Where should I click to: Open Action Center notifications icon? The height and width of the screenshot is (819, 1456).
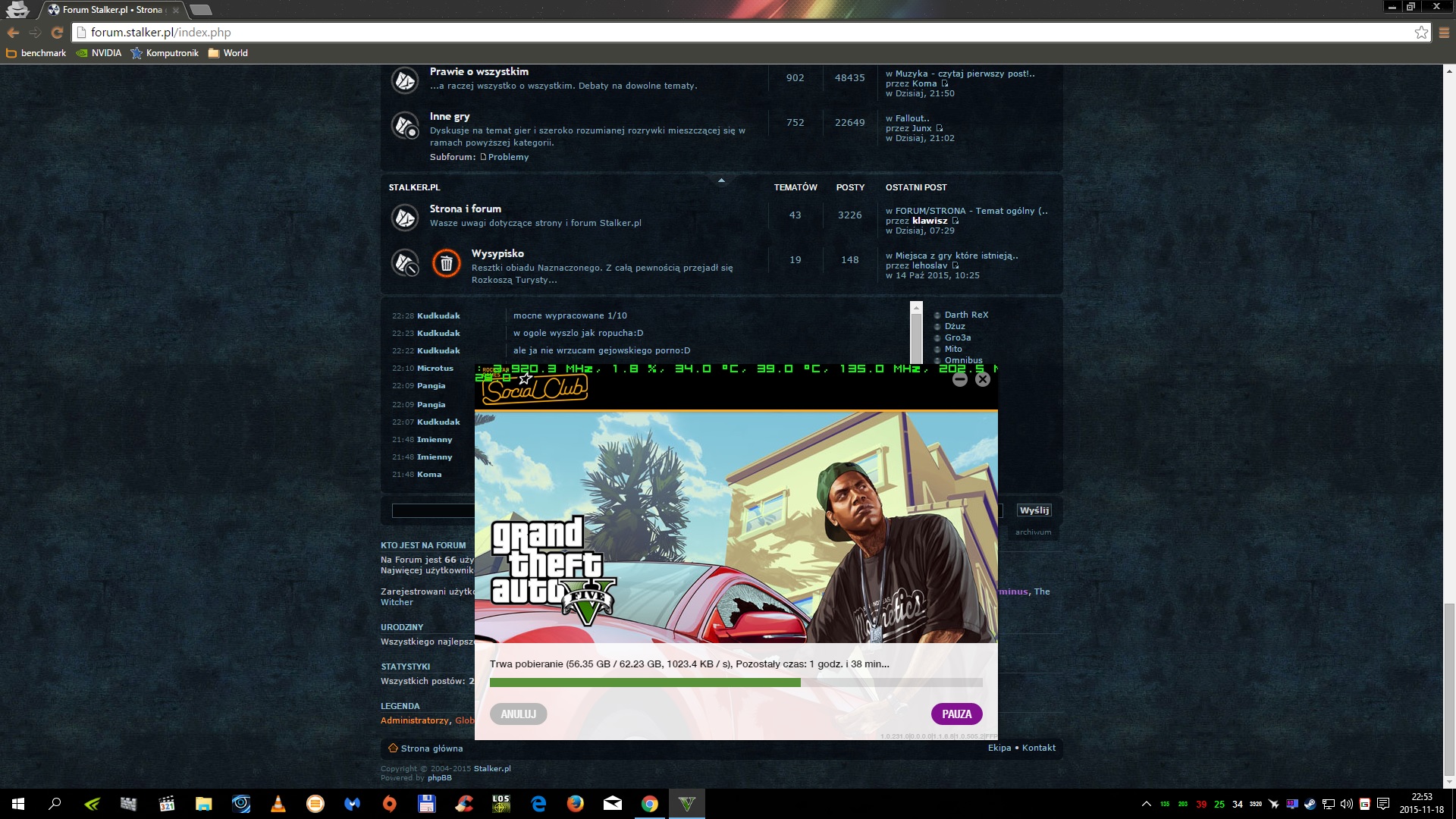1383,805
